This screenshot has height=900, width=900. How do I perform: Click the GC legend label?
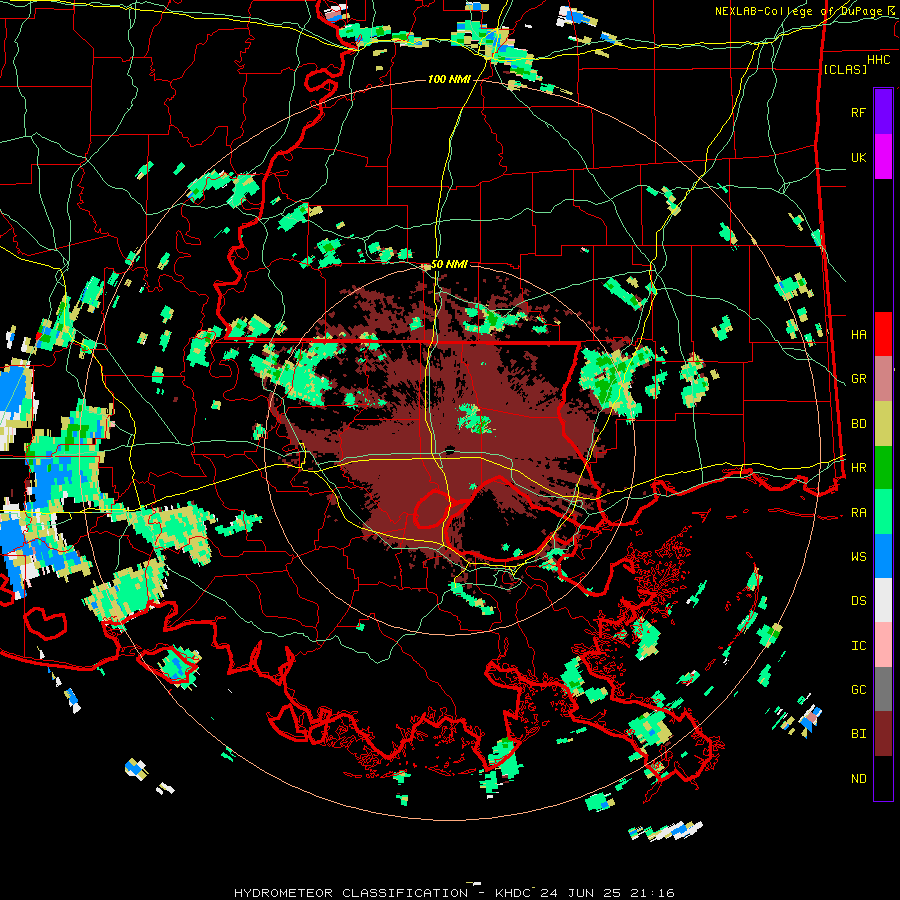pos(858,690)
